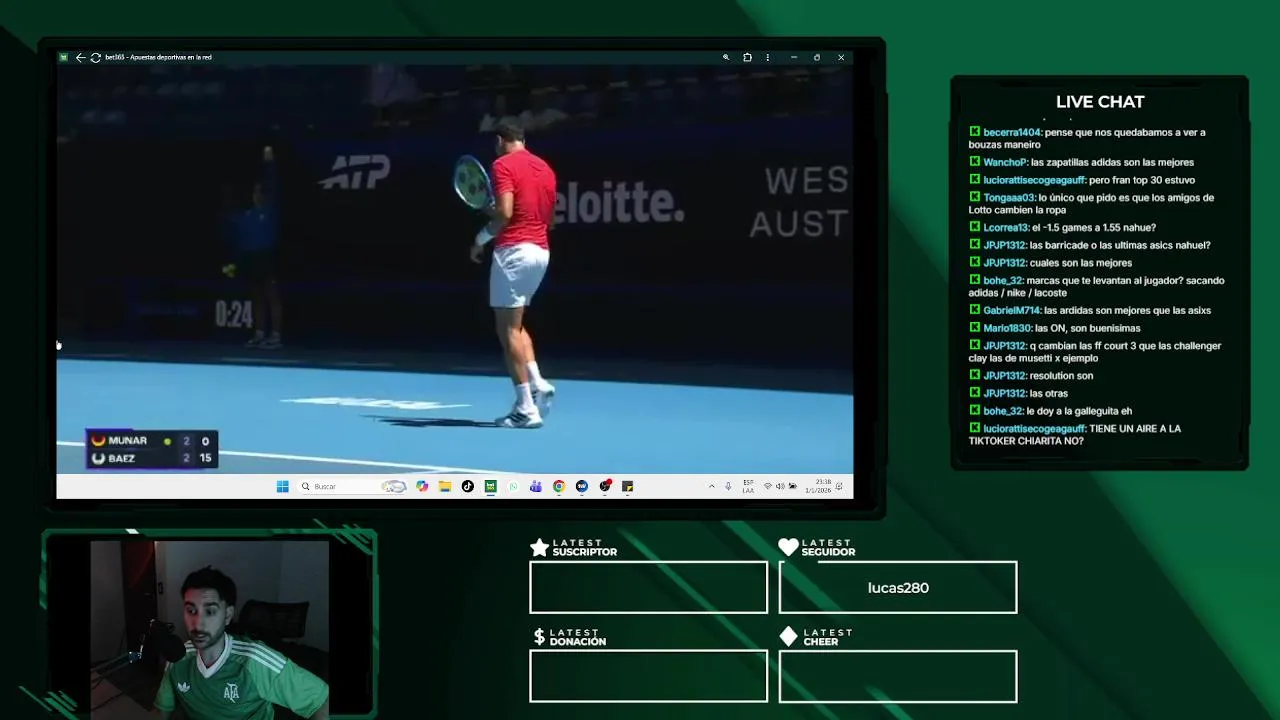The width and height of the screenshot is (1280, 720).
Task: Select JPJP1312's 'ff court 3' message
Action: coord(1095,352)
